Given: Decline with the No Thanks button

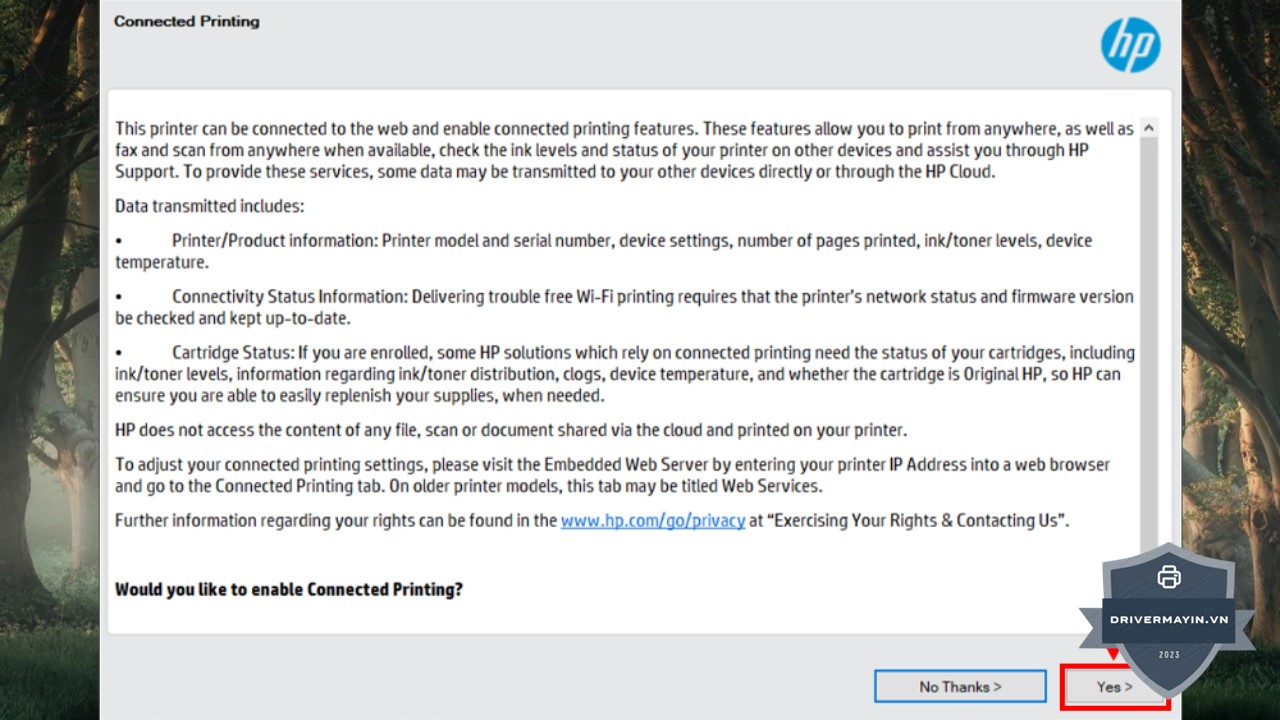Looking at the screenshot, I should [960, 687].
